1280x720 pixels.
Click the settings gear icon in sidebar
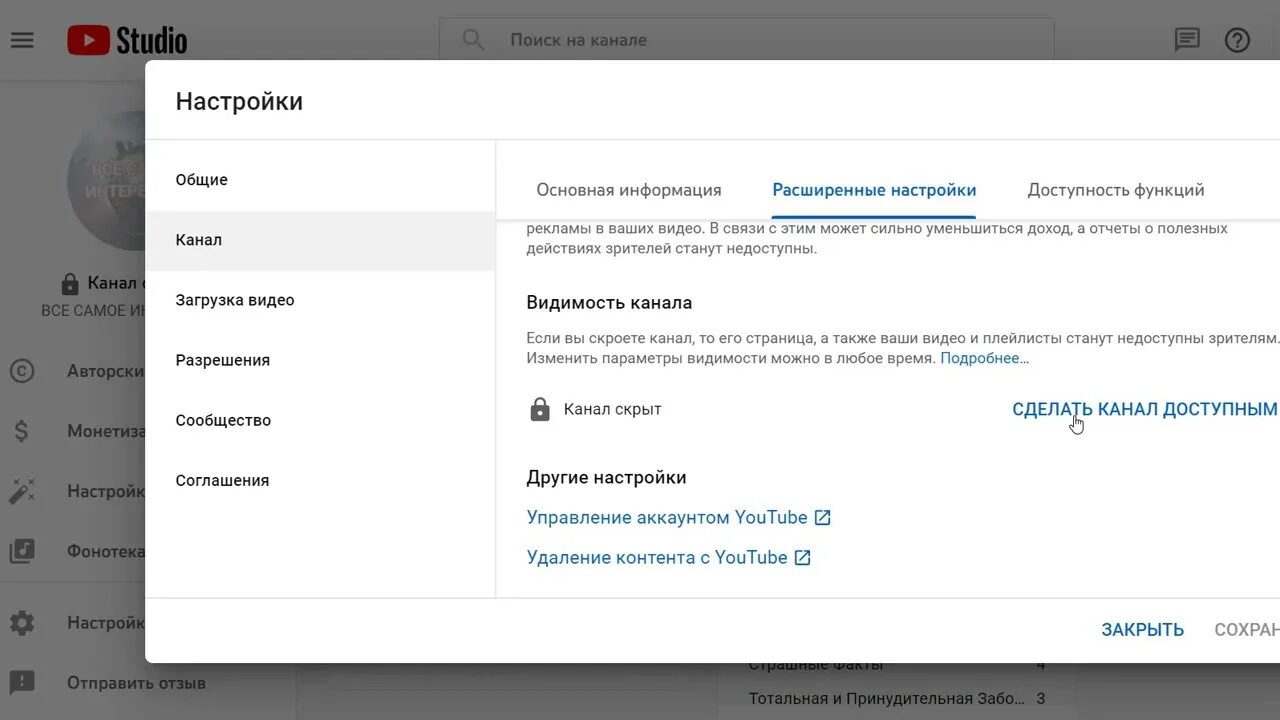(22, 623)
